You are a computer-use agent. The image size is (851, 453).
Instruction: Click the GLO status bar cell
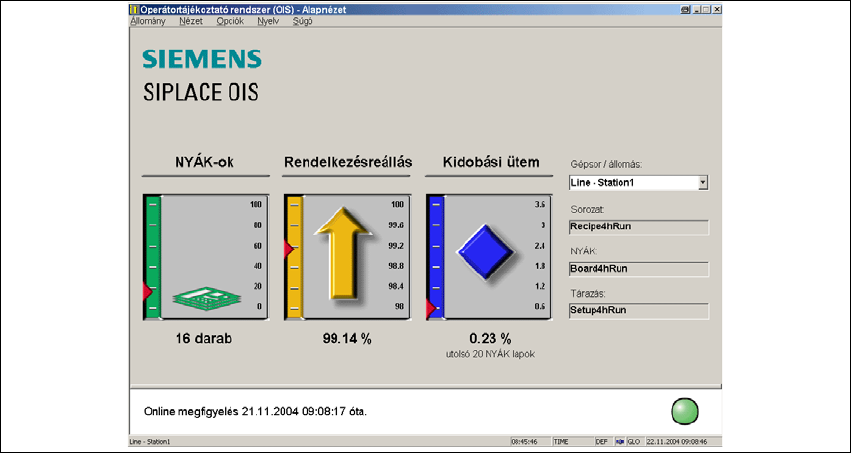634,442
